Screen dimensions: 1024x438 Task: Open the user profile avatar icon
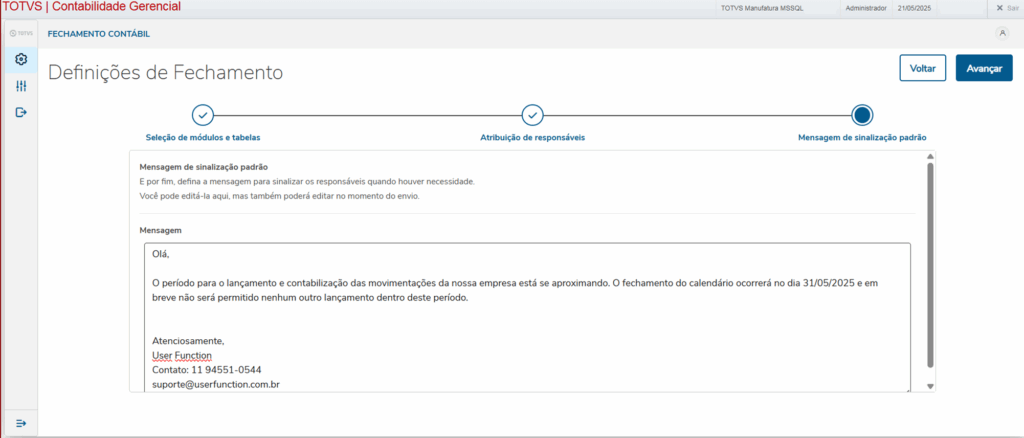(x=1002, y=34)
